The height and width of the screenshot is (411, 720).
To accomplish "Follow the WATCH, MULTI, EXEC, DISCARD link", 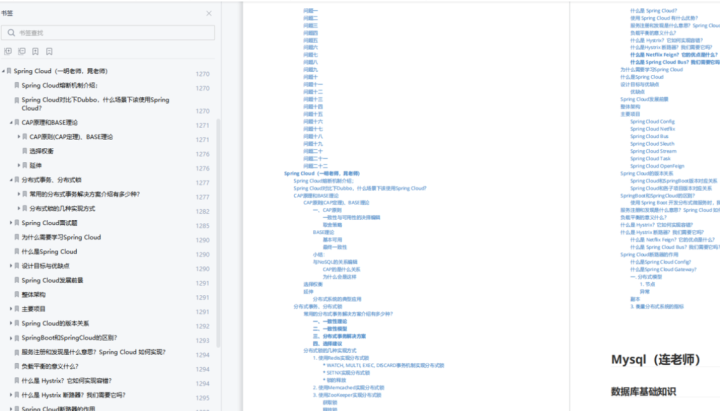I will [x=384, y=366].
